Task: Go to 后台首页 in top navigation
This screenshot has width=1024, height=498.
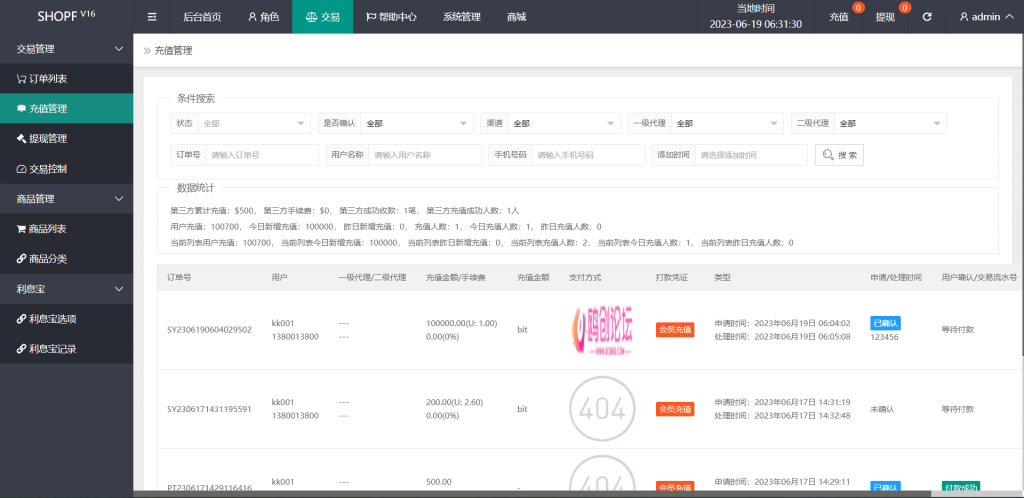Action: 202,17
